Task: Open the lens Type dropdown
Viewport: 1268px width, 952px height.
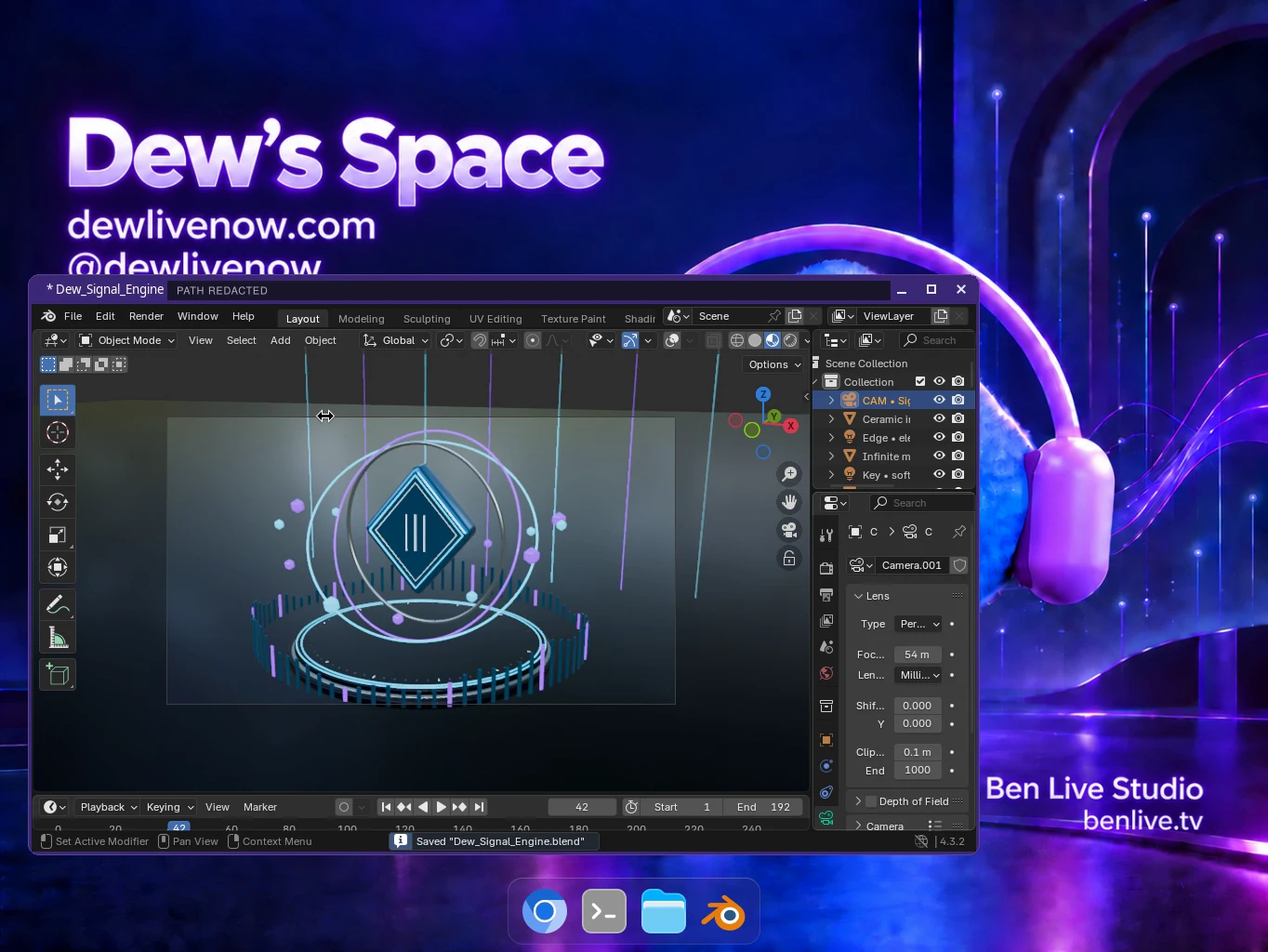Action: (x=918, y=624)
